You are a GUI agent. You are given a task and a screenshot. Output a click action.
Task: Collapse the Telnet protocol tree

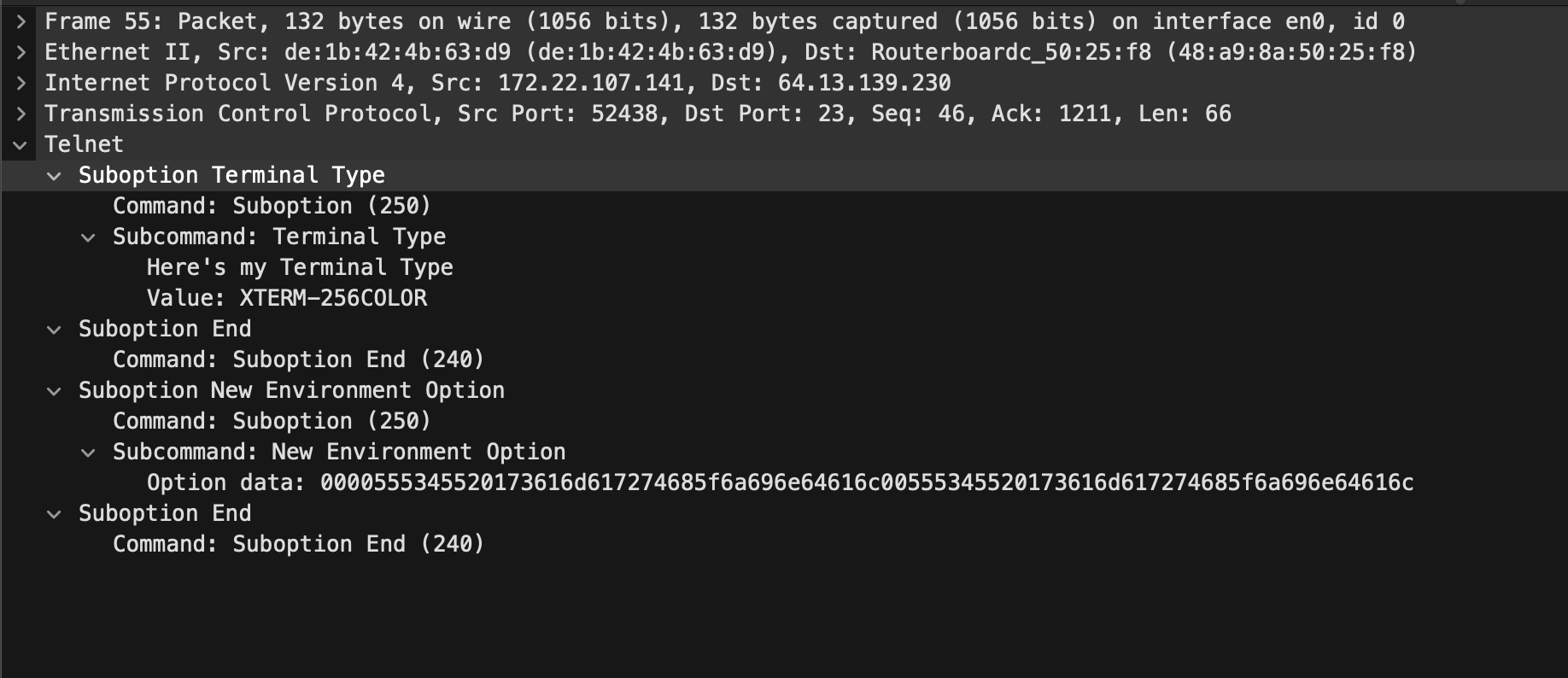click(20, 144)
